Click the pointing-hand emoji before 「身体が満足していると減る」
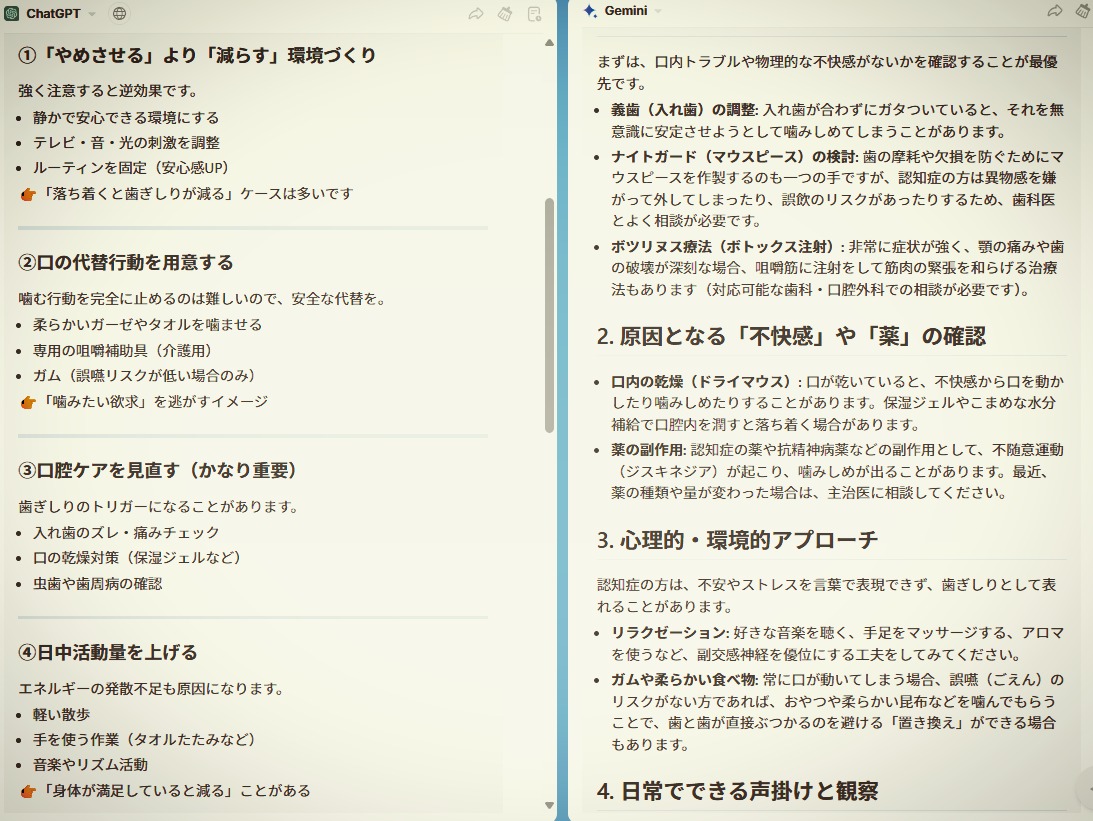This screenshot has height=821, width=1093. pyautogui.click(x=28, y=792)
